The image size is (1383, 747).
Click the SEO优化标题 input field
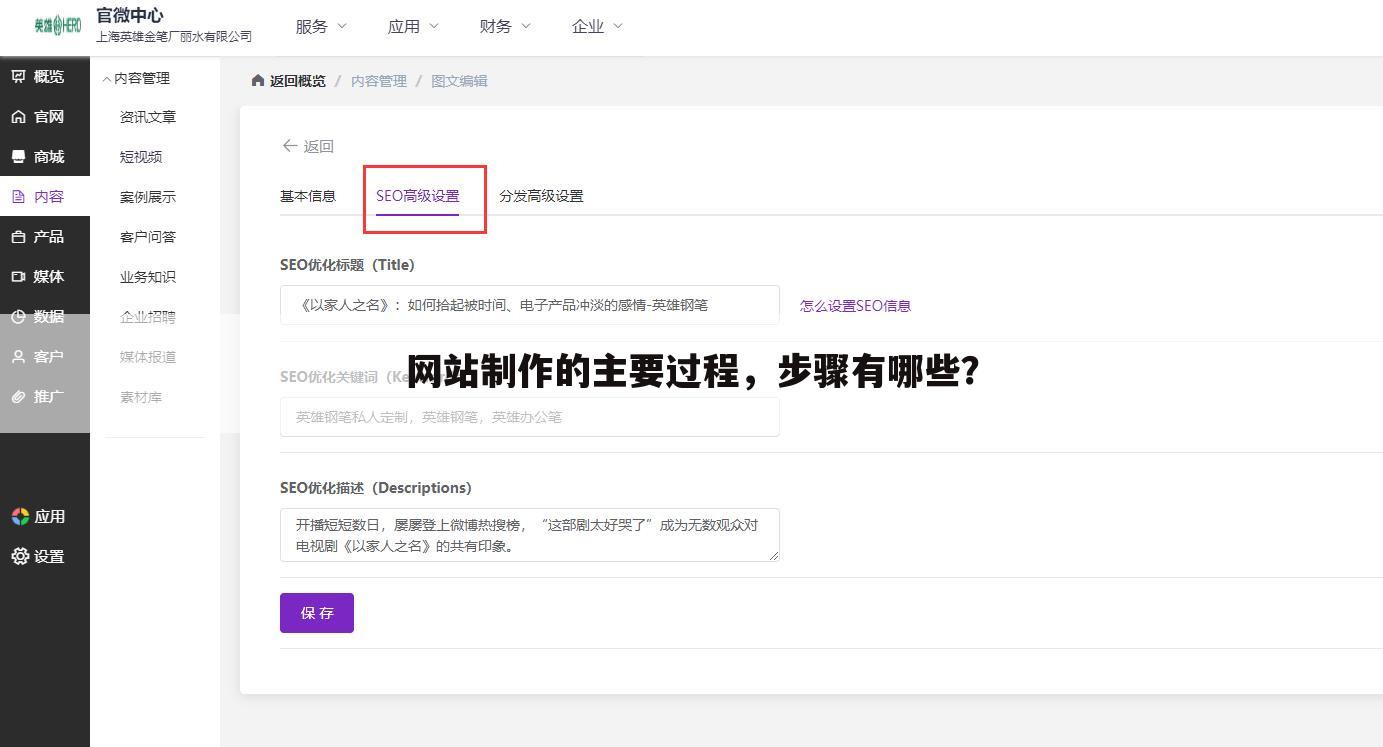529,304
